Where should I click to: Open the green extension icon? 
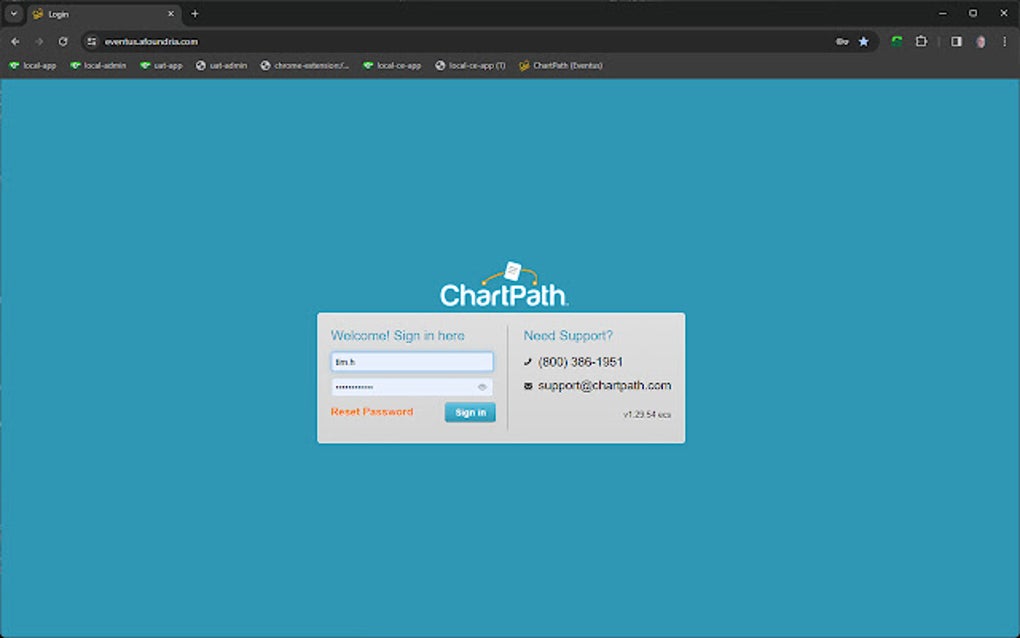pos(897,42)
